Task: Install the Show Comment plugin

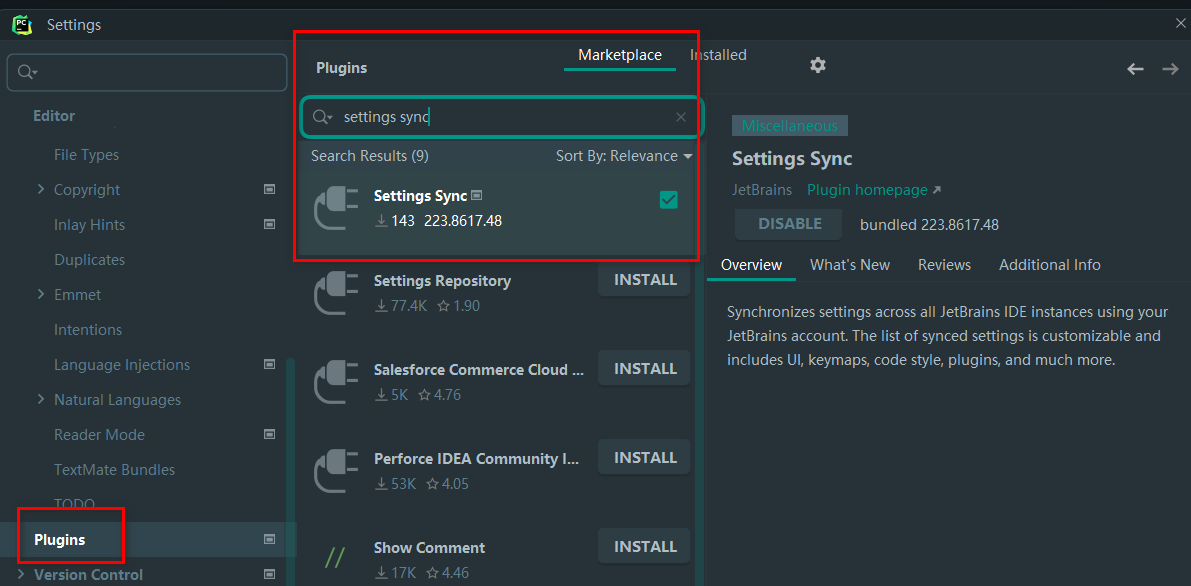Action: coord(645,546)
